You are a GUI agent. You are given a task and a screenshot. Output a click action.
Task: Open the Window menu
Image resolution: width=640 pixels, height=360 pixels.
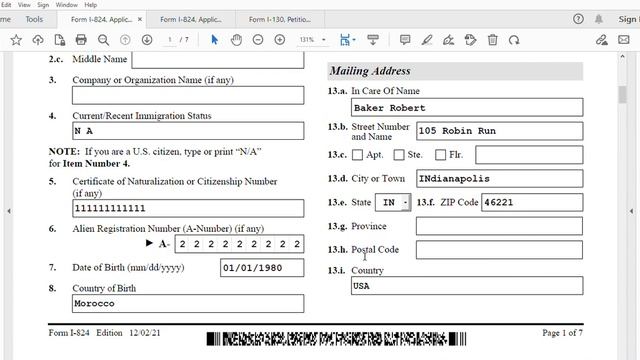click(66, 5)
